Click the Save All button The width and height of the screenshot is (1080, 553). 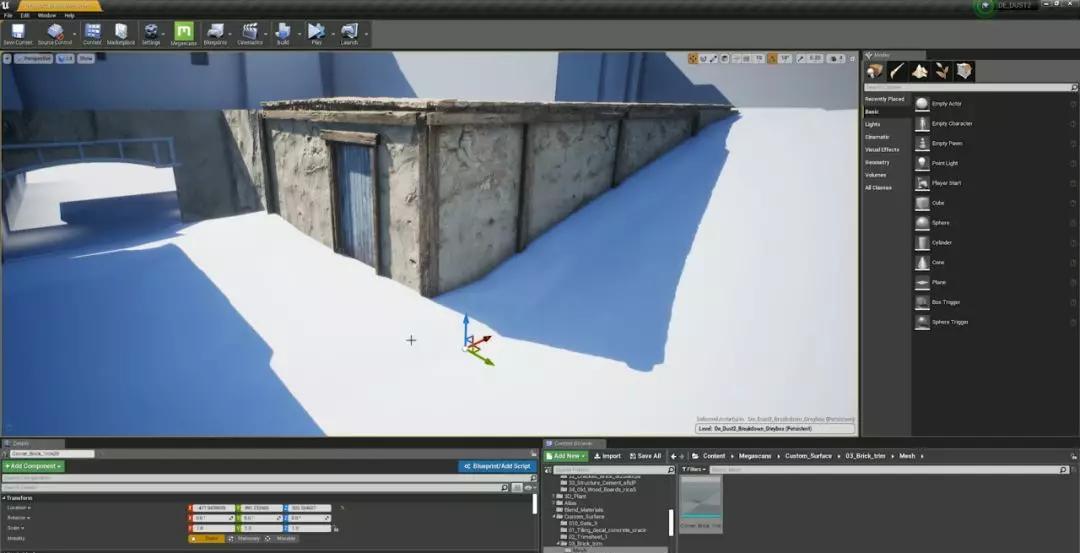coord(645,456)
